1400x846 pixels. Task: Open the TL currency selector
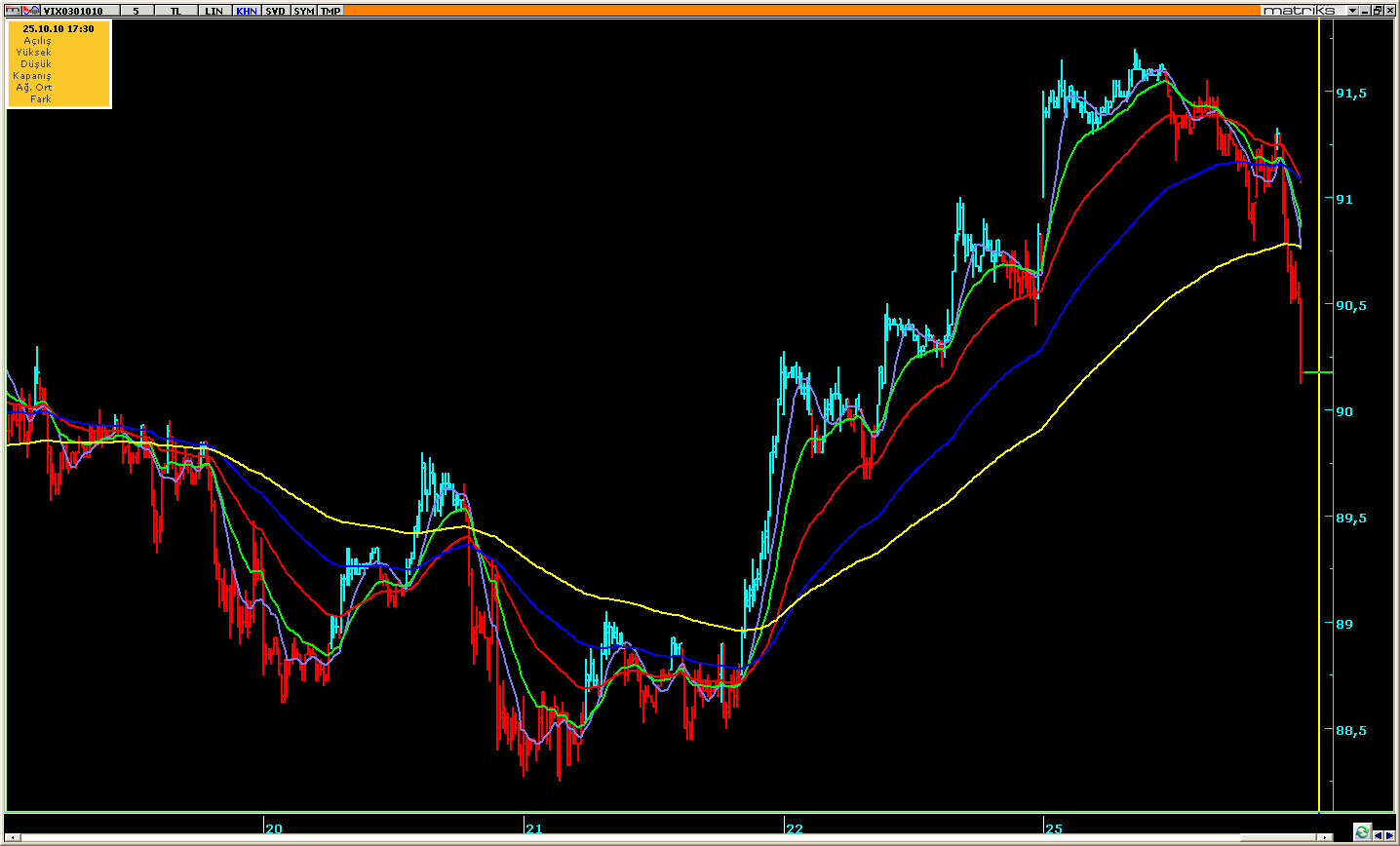[175, 11]
